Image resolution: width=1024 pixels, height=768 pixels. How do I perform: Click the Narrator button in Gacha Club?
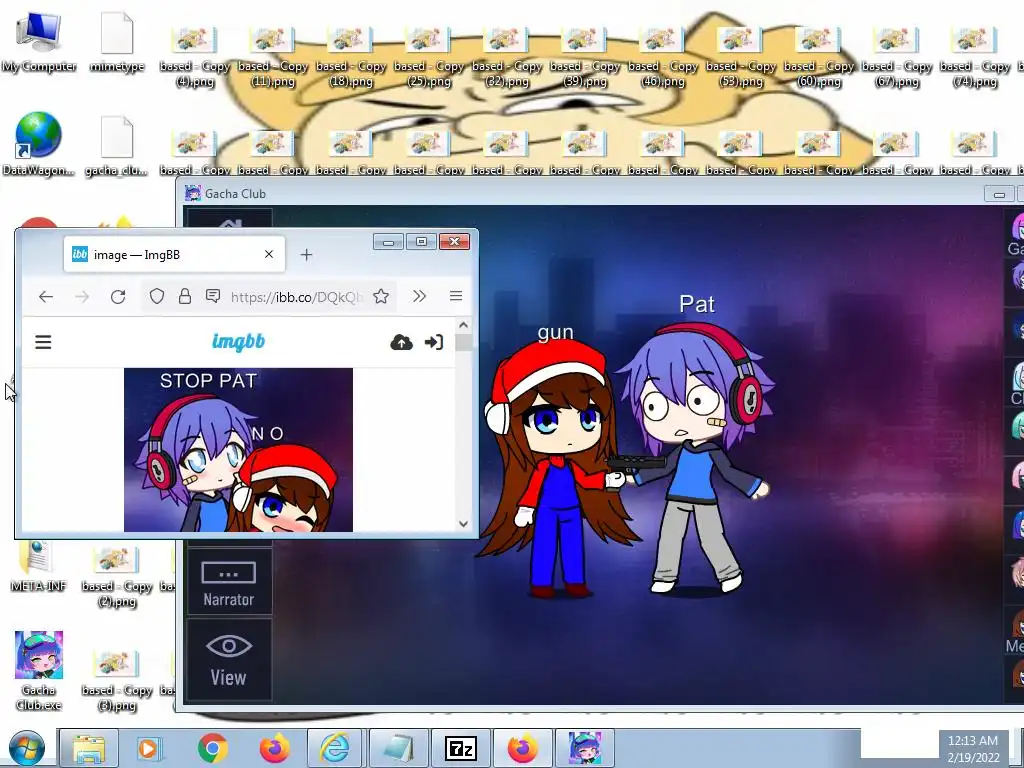(229, 582)
